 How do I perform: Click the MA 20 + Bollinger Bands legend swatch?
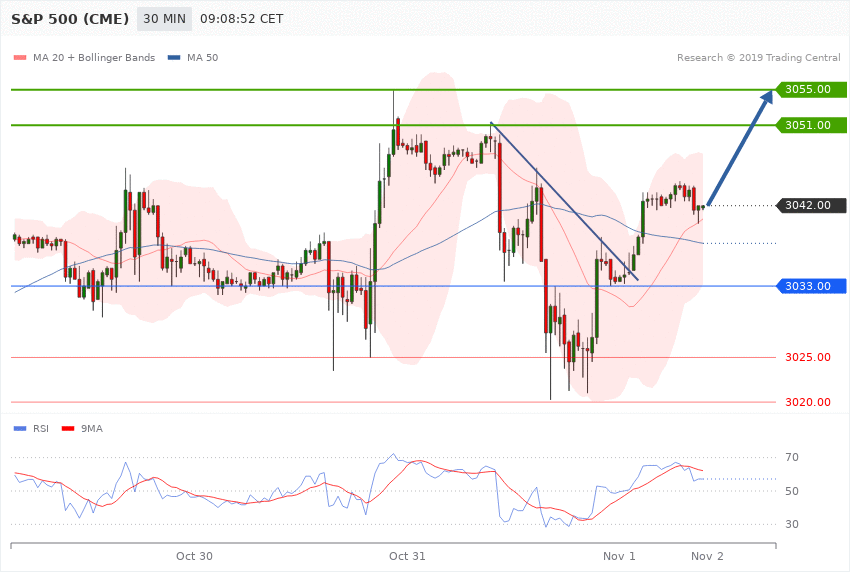click(x=20, y=57)
